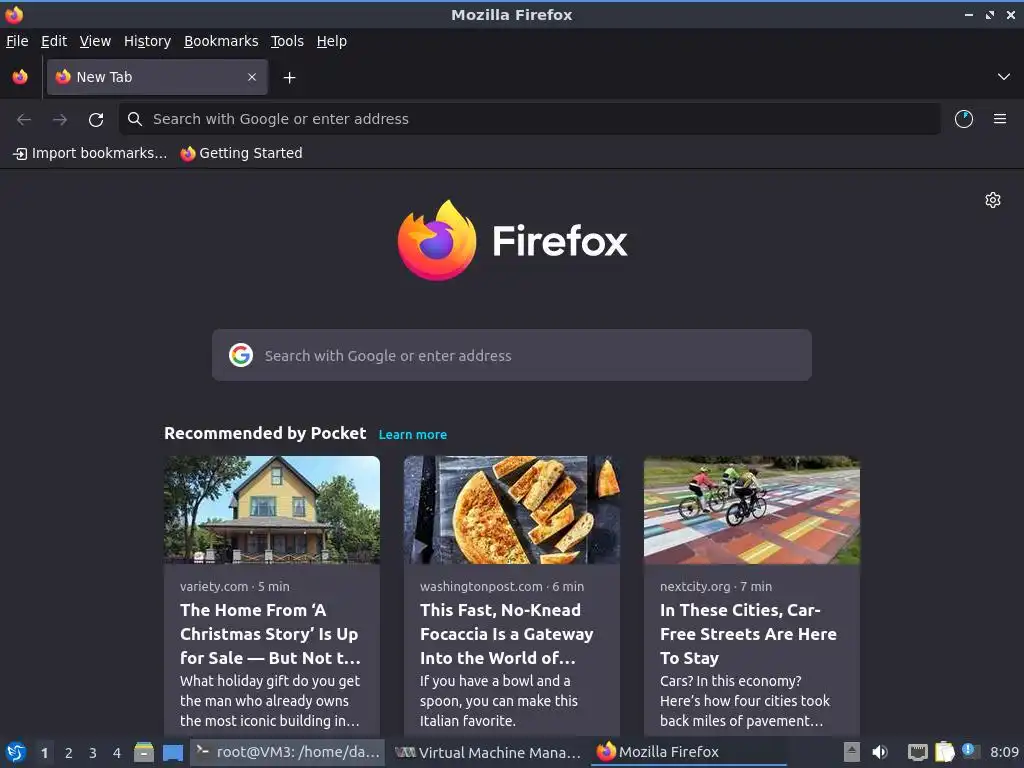Click the nextcity.org · 7 min source text
Viewport: 1024px width, 768px height.
click(x=716, y=586)
